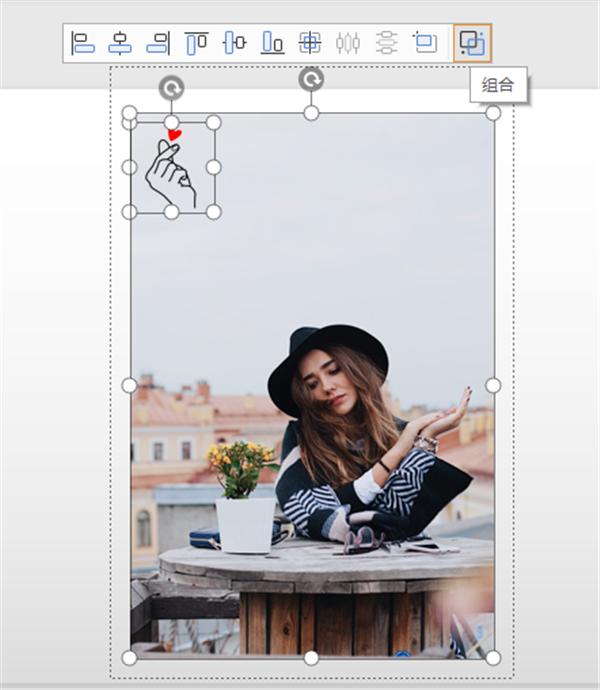
Task: Select the align right icon
Action: (158, 43)
